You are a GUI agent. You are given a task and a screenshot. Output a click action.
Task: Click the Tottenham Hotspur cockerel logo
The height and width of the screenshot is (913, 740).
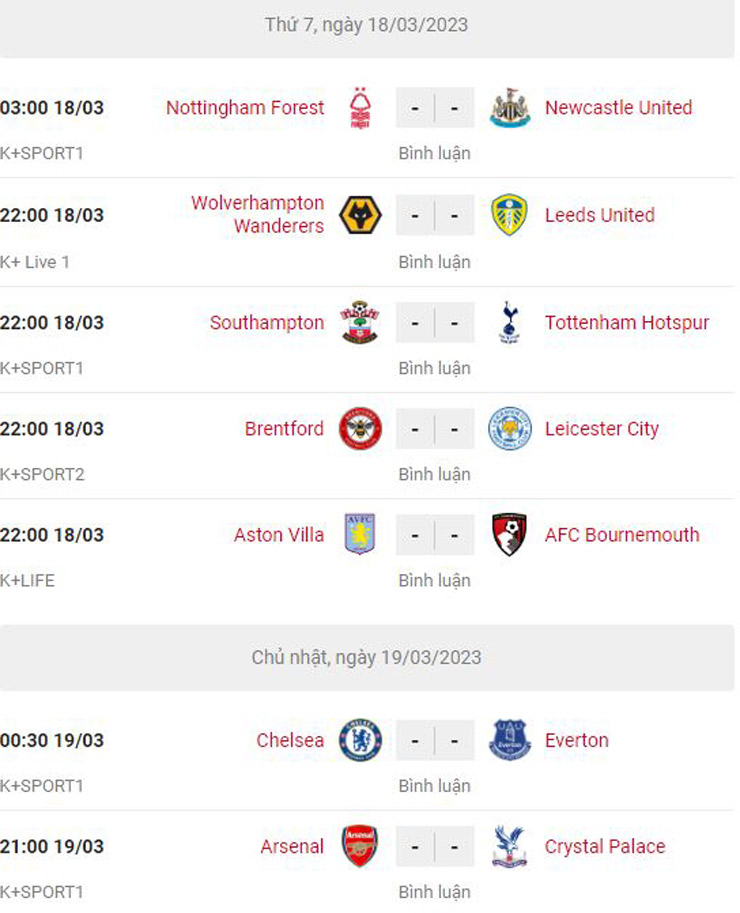[x=510, y=323]
